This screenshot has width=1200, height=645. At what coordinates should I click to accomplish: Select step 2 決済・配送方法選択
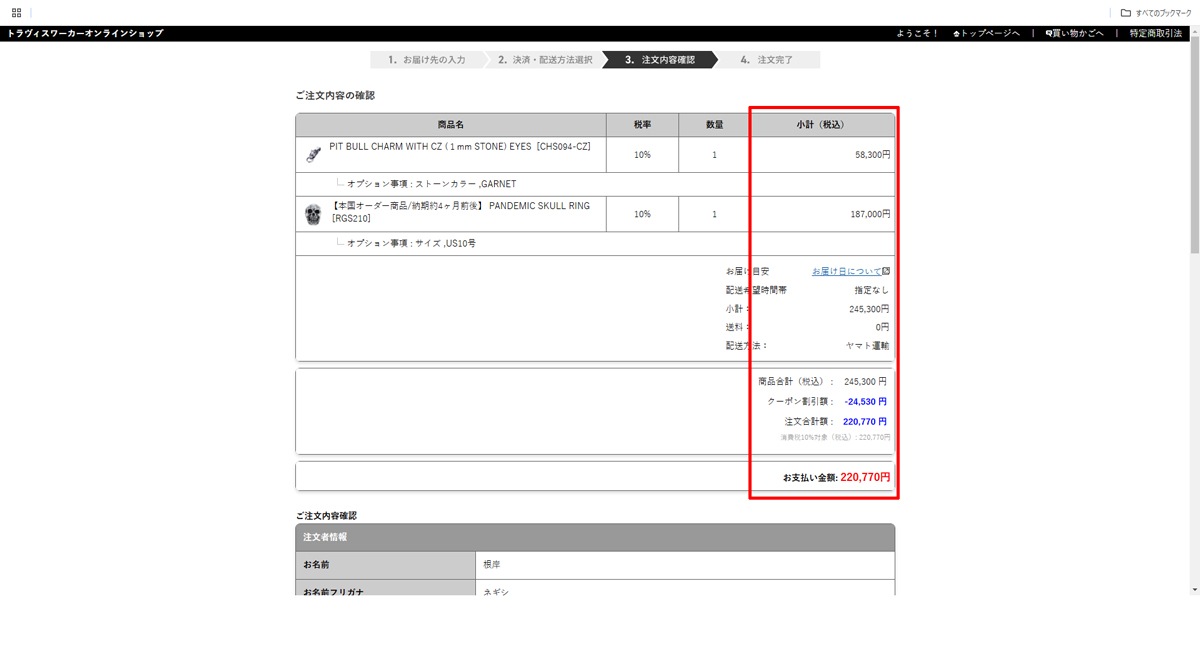pyautogui.click(x=545, y=60)
